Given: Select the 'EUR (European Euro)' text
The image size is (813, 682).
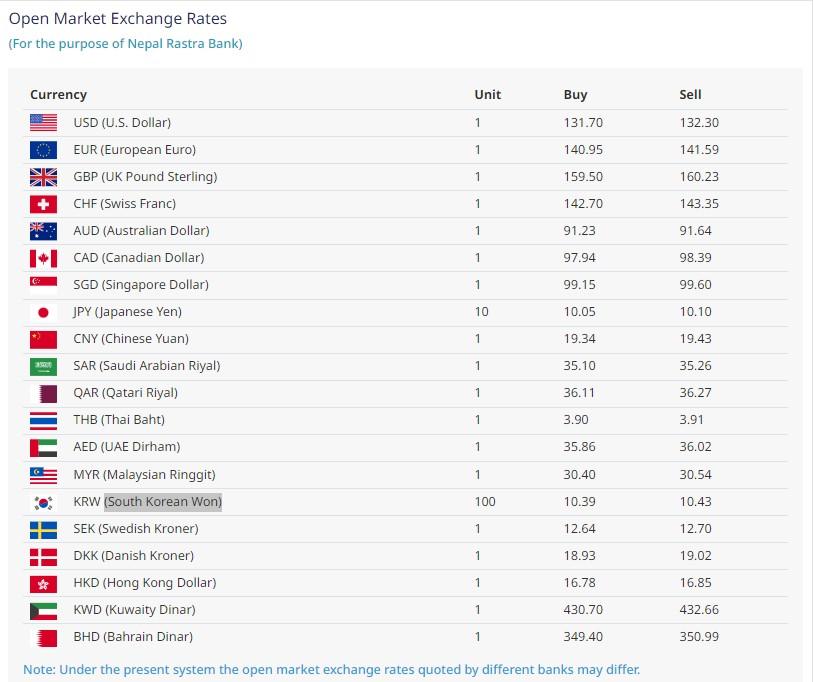Looking at the screenshot, I should click(x=134, y=150).
